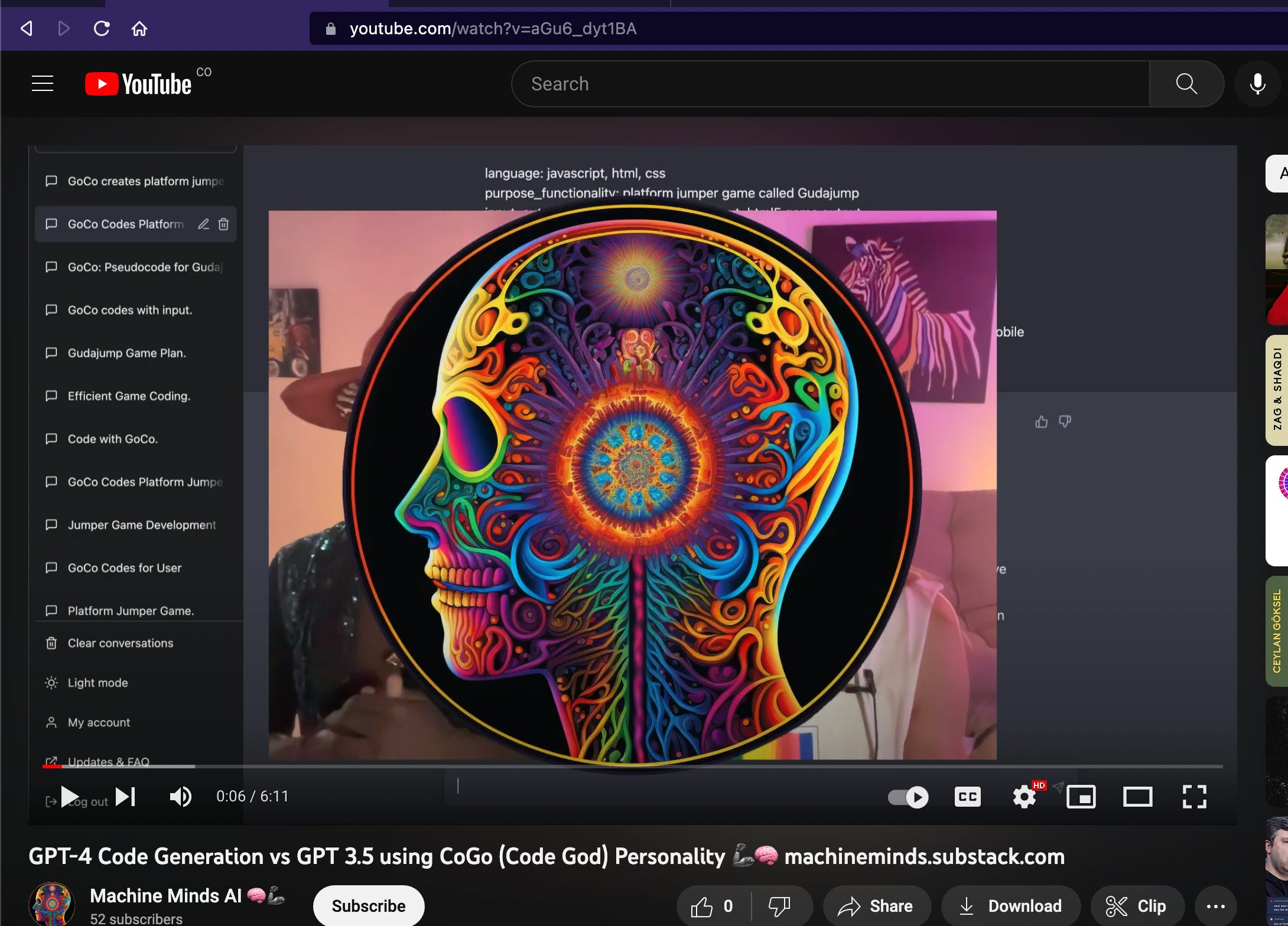Go to YouTube home via the logo
The image size is (1288, 926).
pyautogui.click(x=139, y=84)
